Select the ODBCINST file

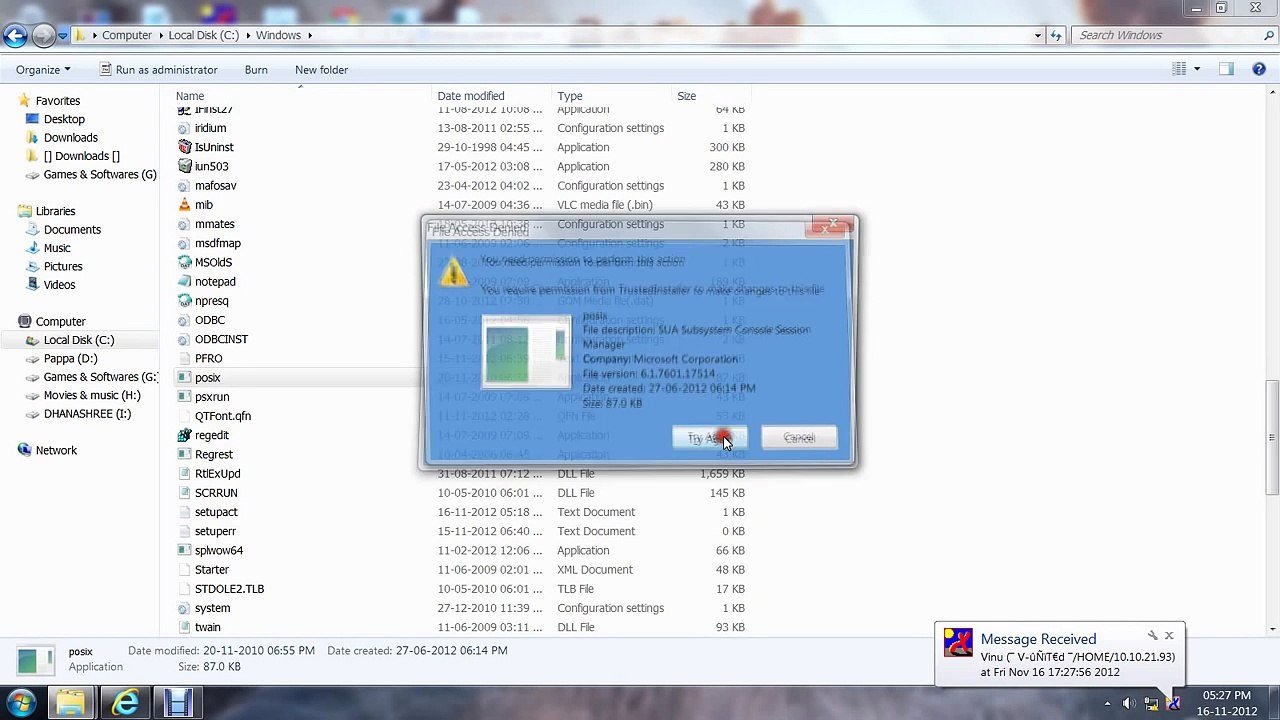pyautogui.click(x=221, y=339)
